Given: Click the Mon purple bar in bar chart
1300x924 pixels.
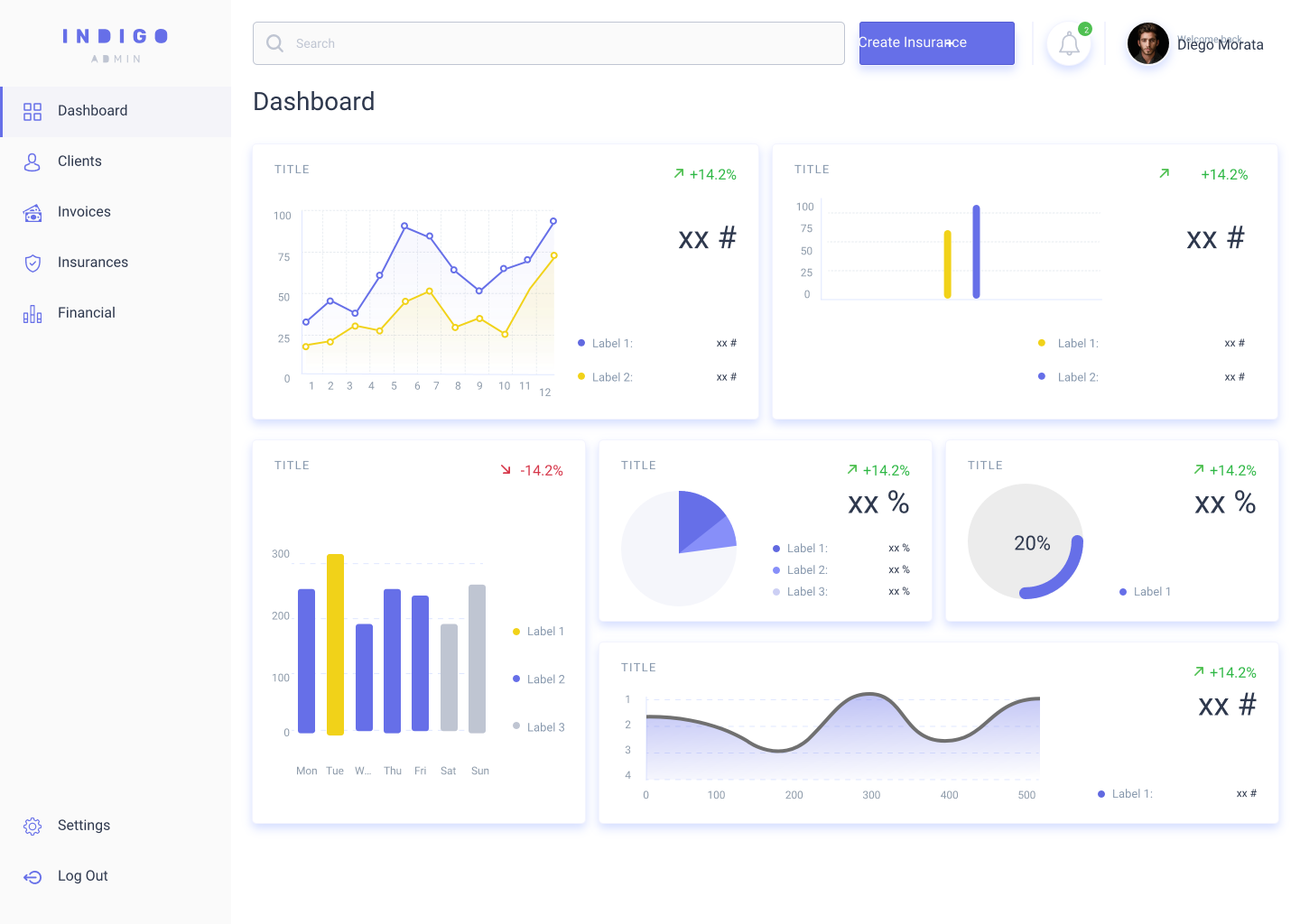Looking at the screenshot, I should coord(307,661).
